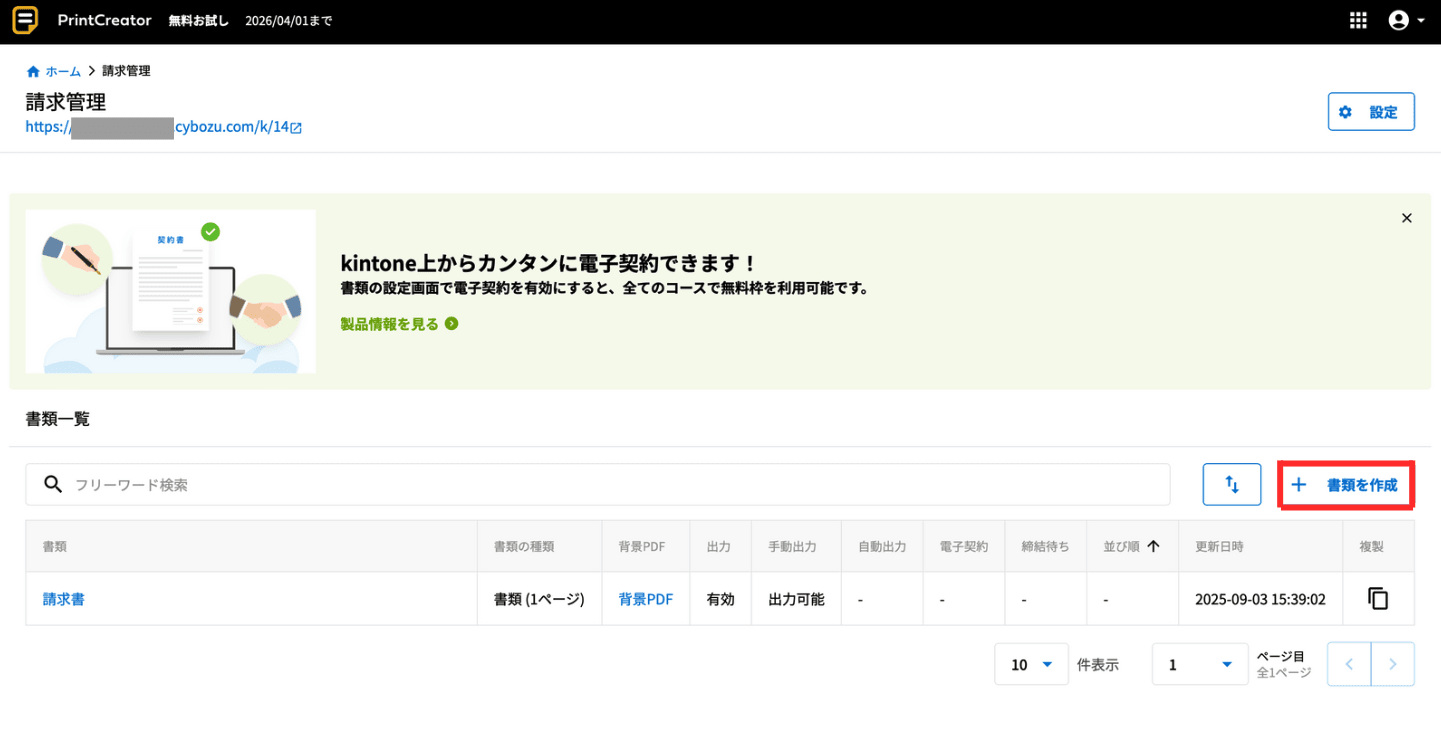Click the 有効 status cell
This screenshot has height=750, width=1441.
pyautogui.click(x=720, y=599)
